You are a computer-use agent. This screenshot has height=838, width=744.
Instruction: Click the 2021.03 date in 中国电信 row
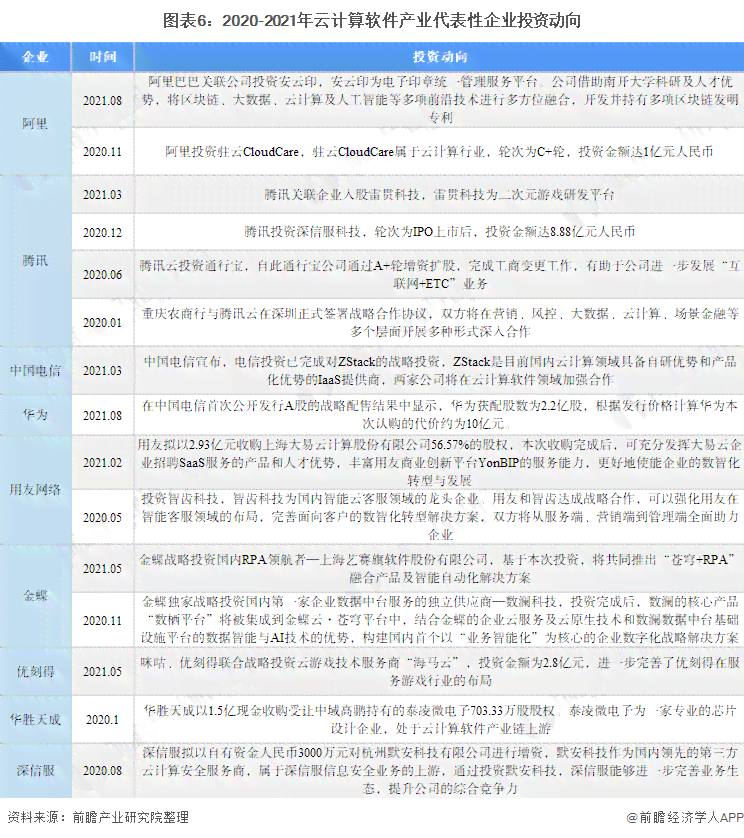pyautogui.click(x=103, y=370)
